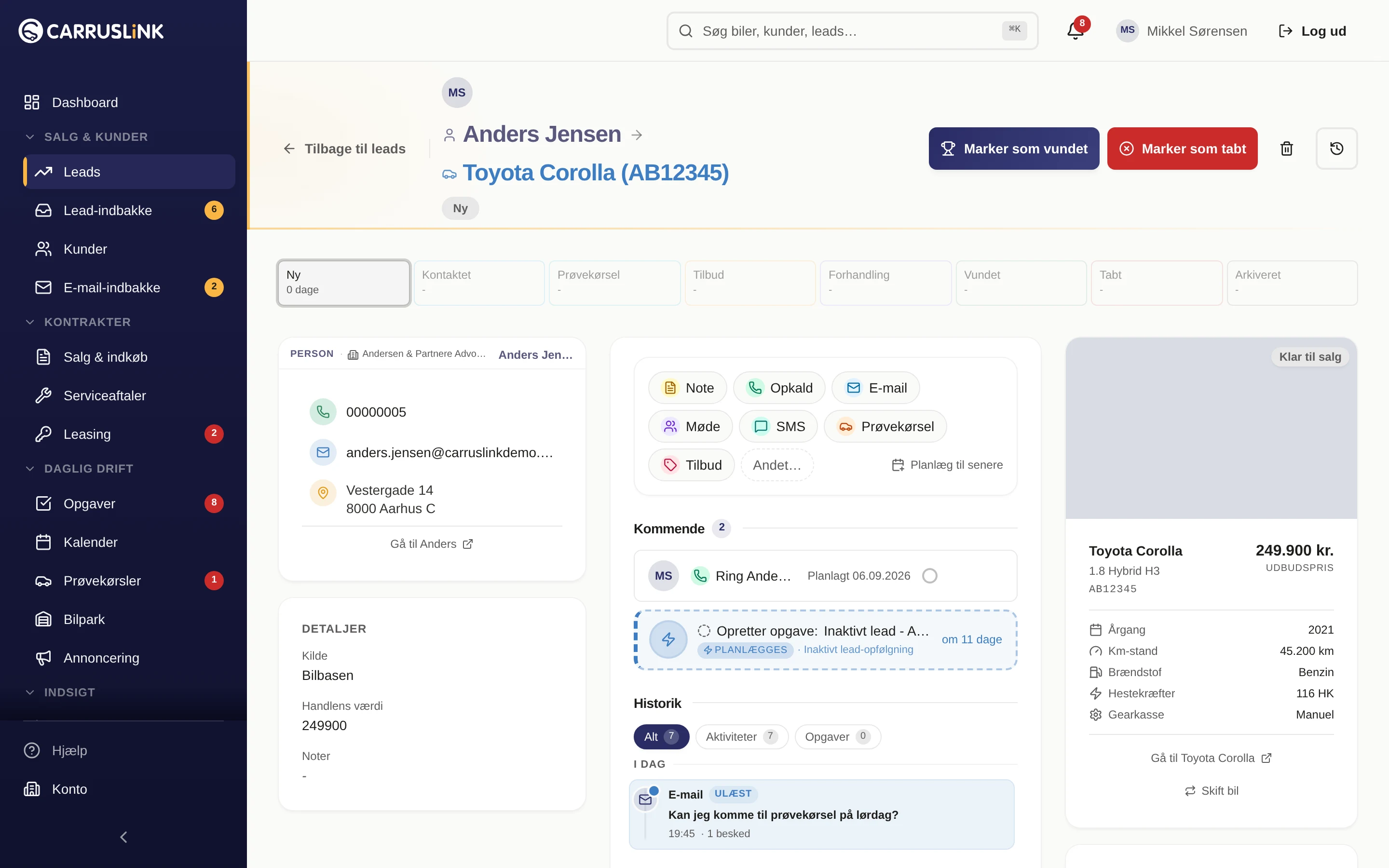
Task: Click the Toyota Corolla vehicle image placeholder
Action: [x=1211, y=428]
